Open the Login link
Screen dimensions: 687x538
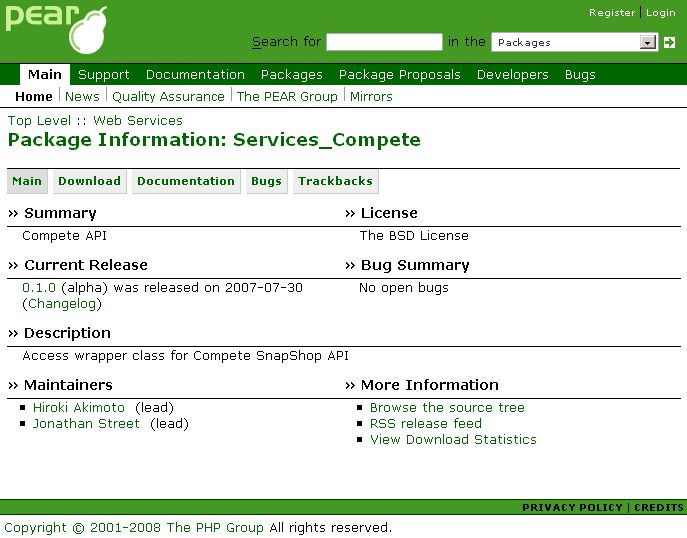661,13
